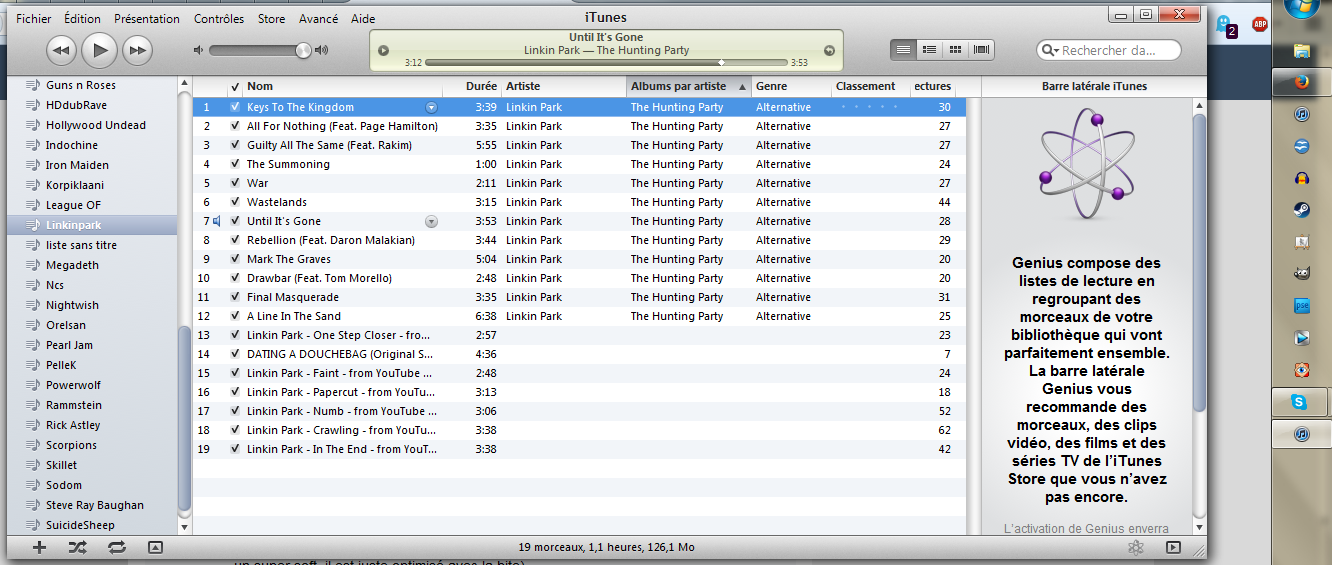Switch to grid view
Viewport: 1332px width, 565px height.
tap(955, 49)
